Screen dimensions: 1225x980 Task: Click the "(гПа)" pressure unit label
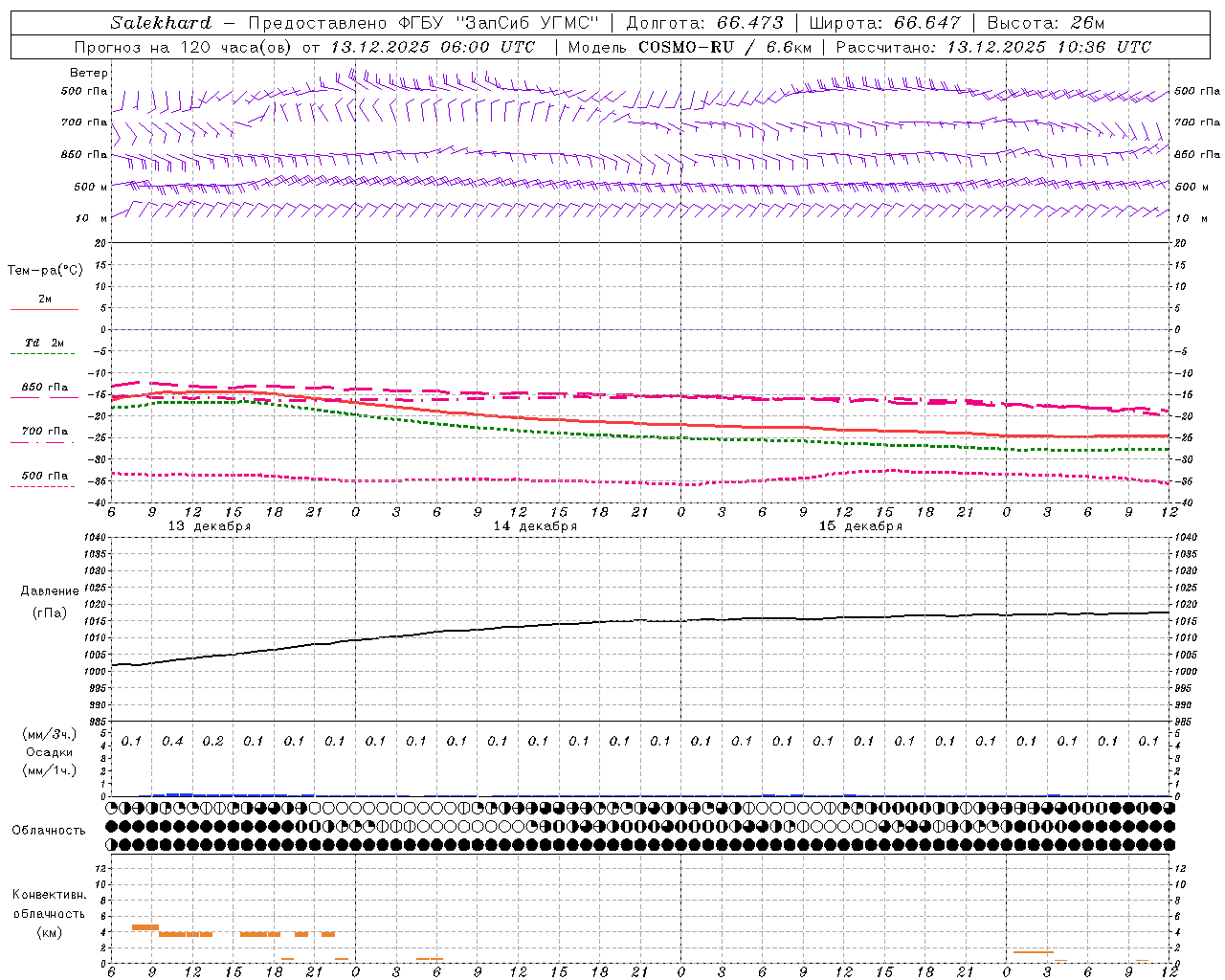coord(50,613)
